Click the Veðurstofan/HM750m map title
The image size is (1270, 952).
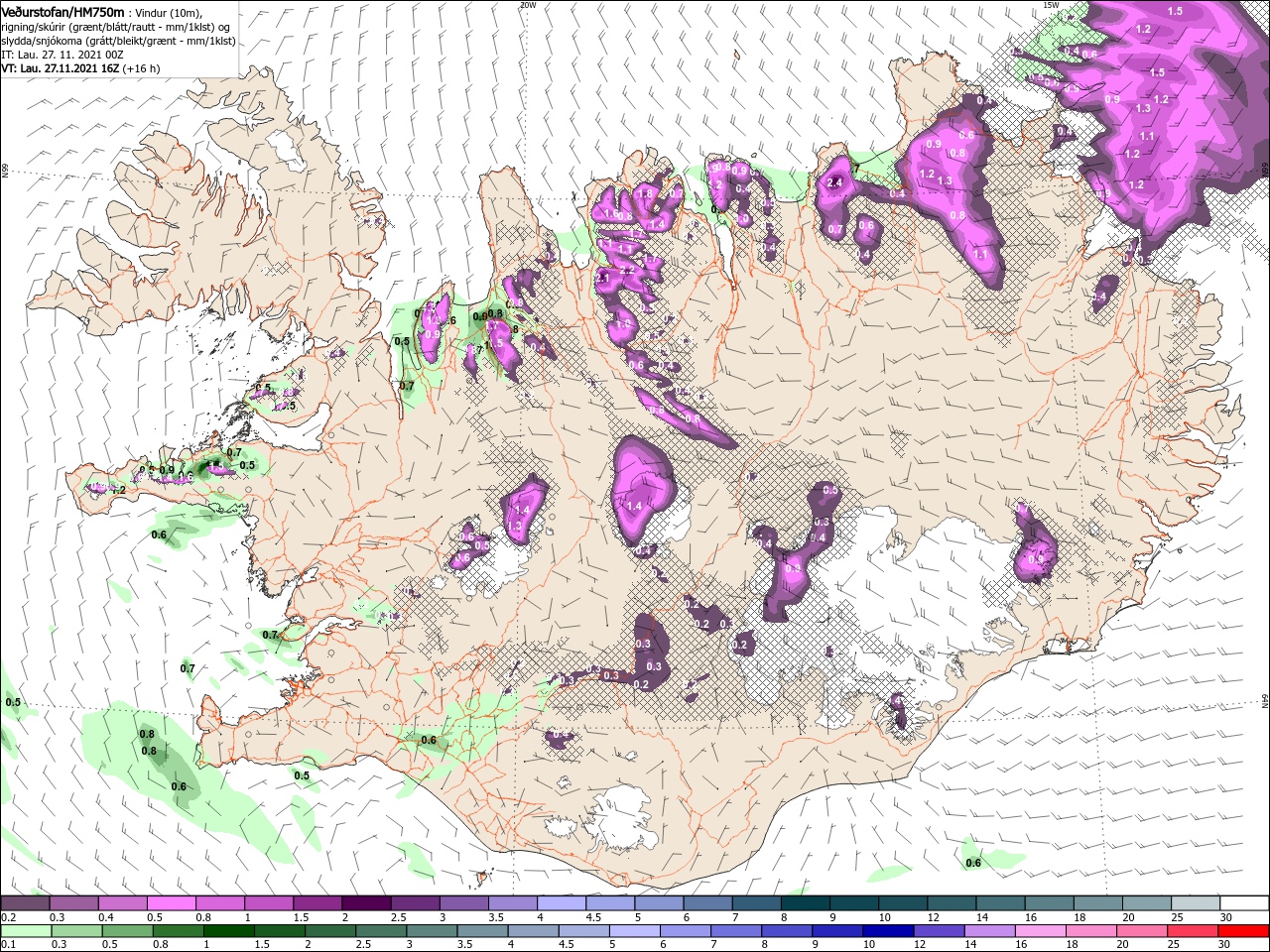click(x=63, y=11)
